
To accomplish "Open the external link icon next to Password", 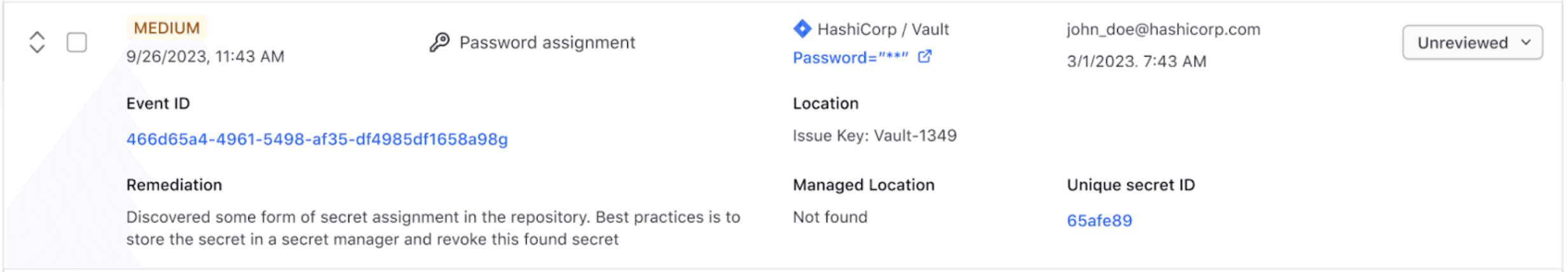I will coord(925,57).
